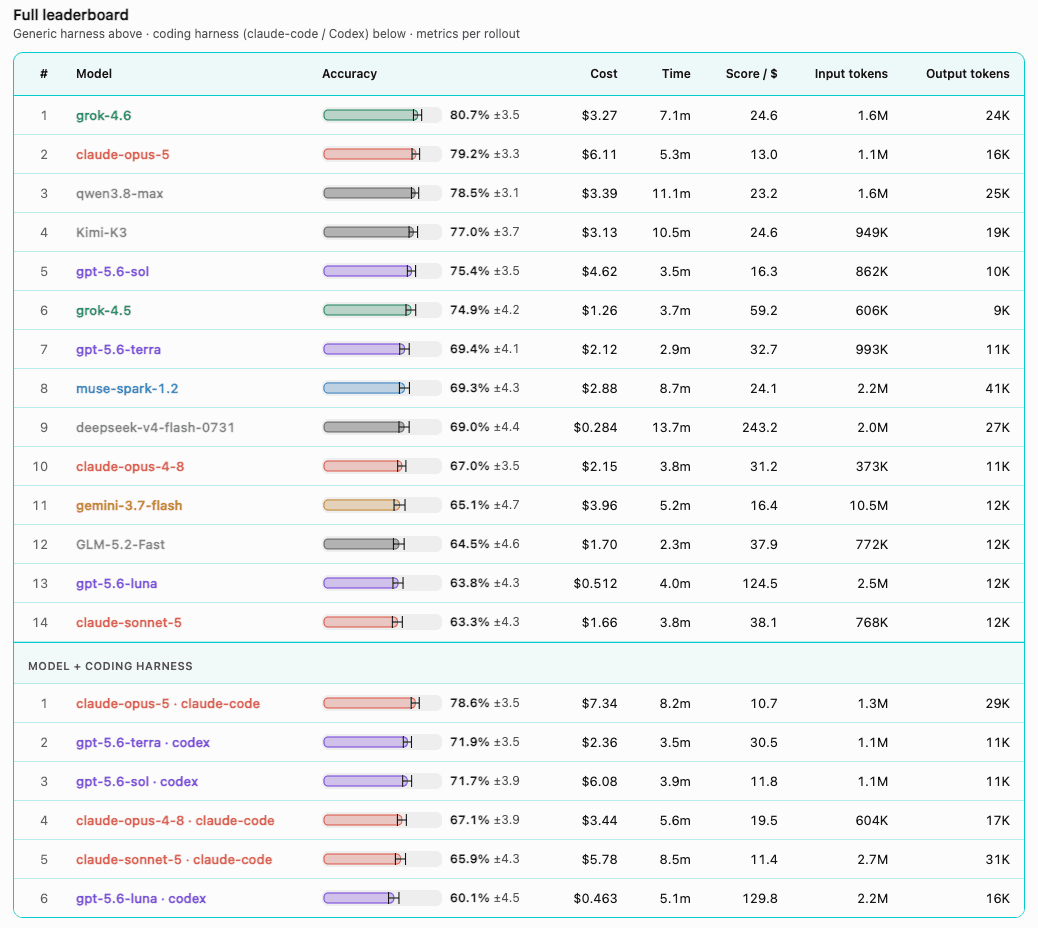1038x928 pixels.
Task: Click the 124.5 score per dollar value
Action: [759, 584]
